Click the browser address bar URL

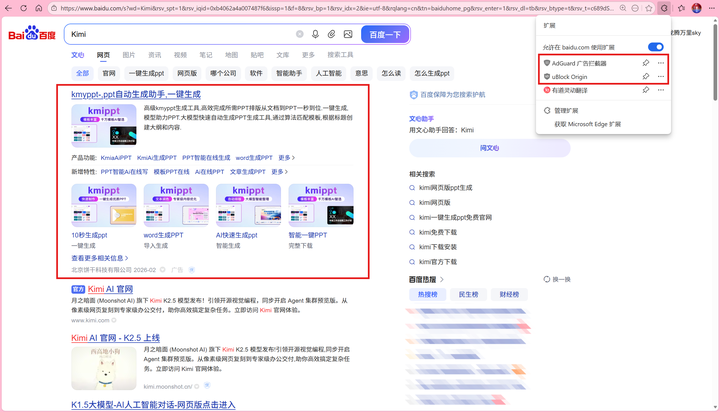point(337,8)
